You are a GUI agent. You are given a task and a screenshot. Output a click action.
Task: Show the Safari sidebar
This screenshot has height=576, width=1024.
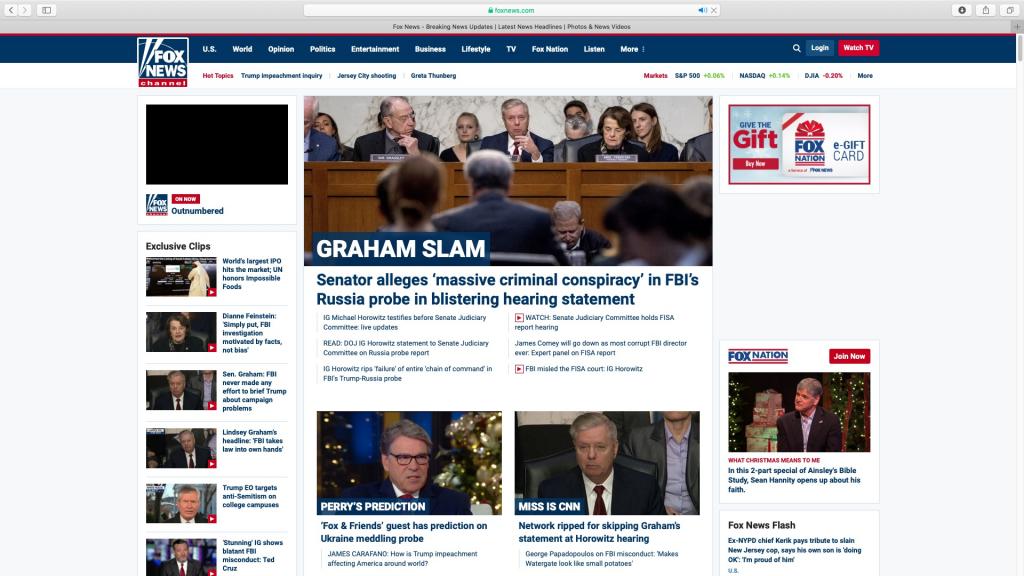click(x=47, y=10)
